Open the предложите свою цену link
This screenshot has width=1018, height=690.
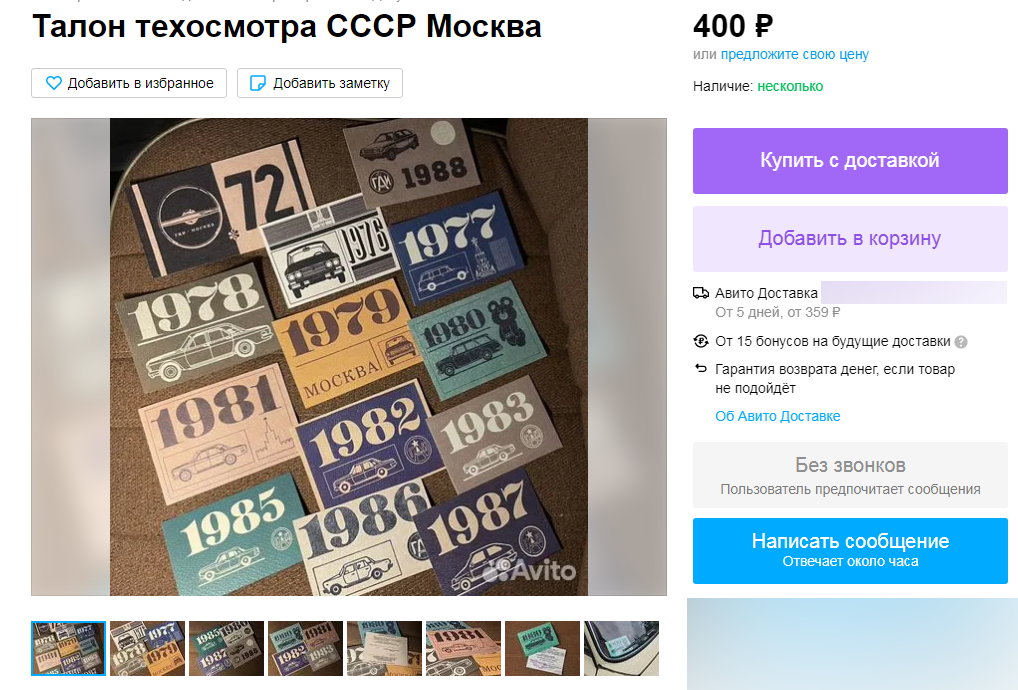point(795,55)
